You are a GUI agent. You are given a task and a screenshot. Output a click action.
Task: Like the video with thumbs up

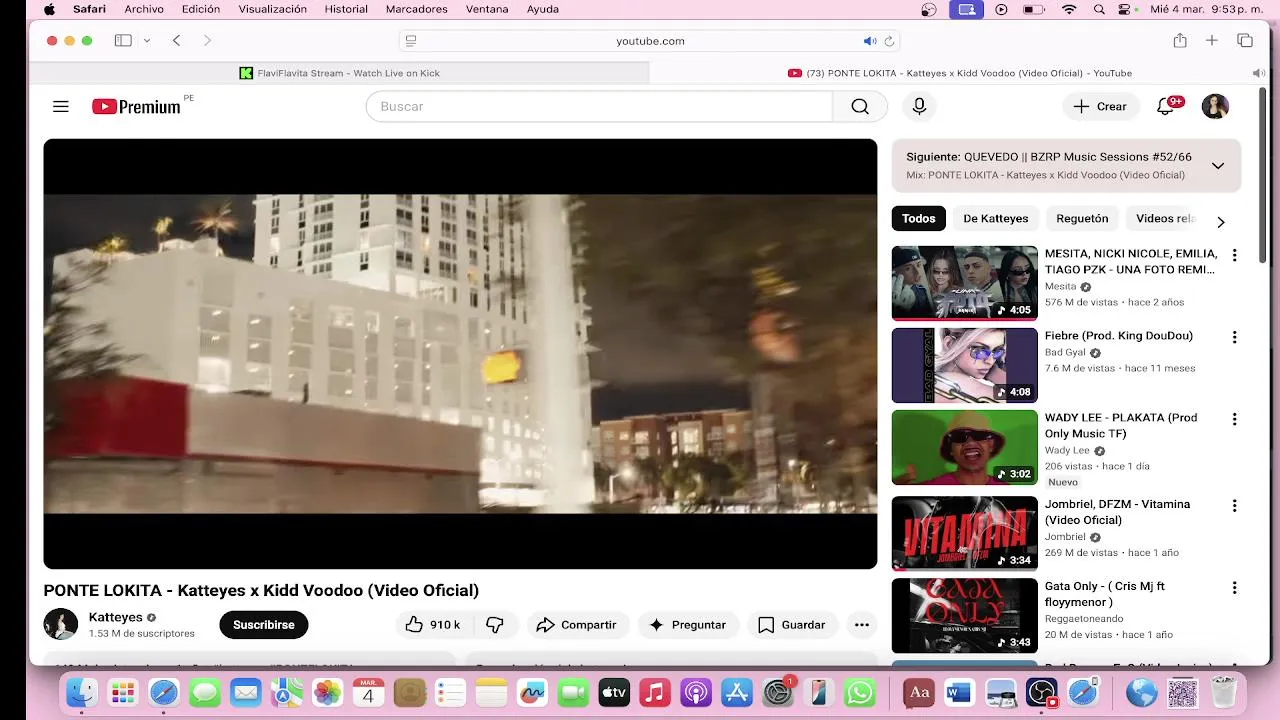click(x=432, y=625)
